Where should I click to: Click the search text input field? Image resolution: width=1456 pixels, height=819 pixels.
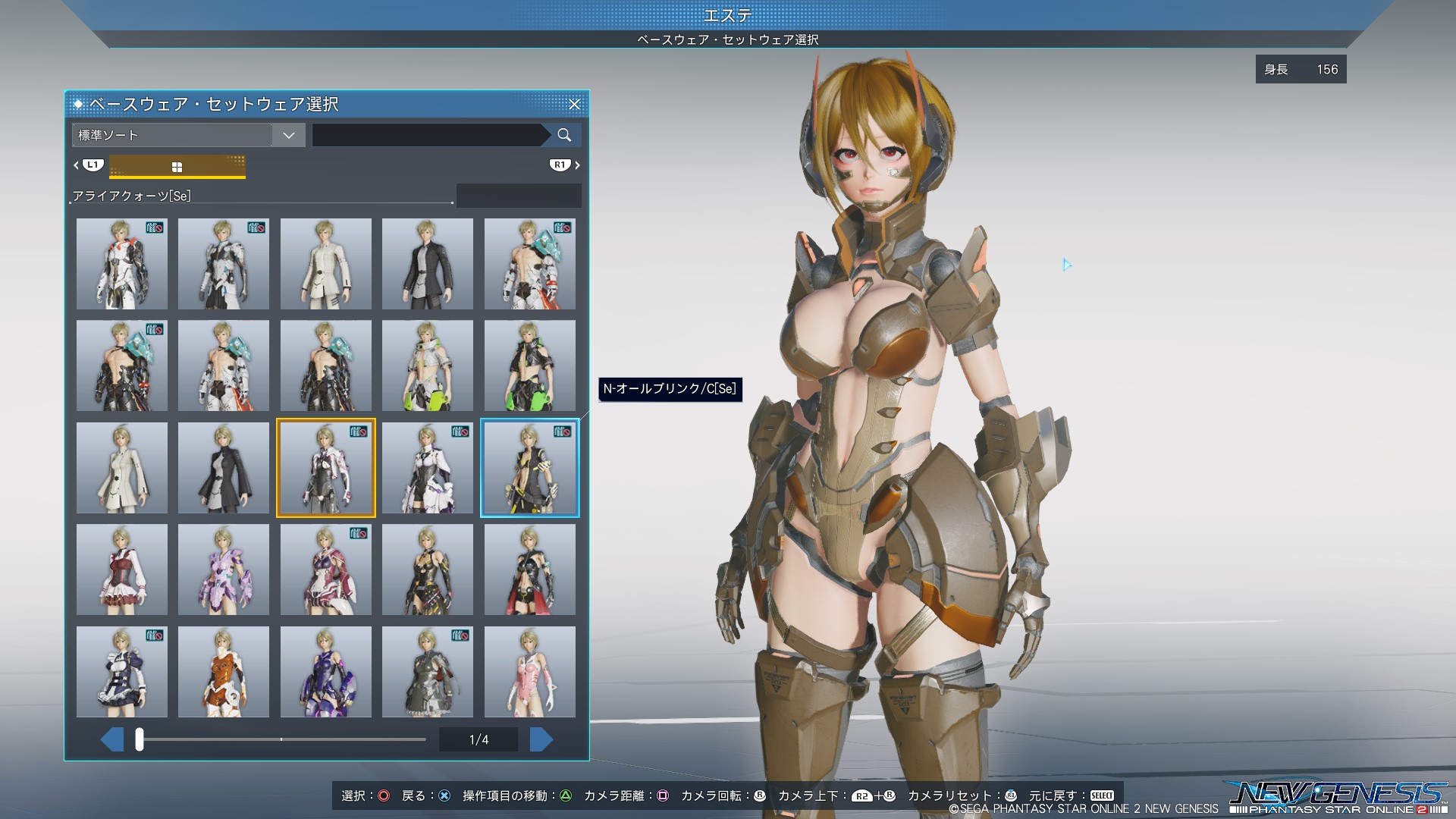pos(428,135)
